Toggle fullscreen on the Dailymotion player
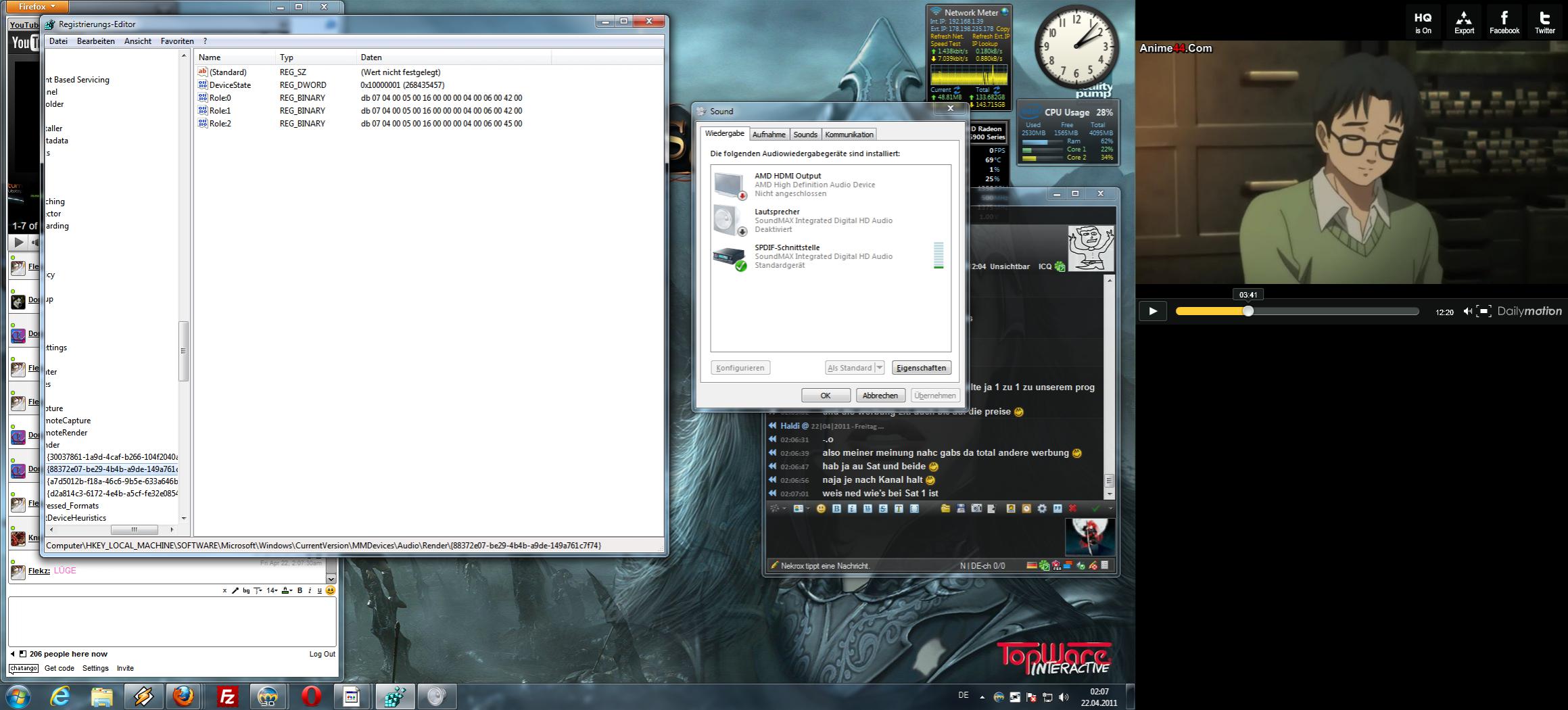 click(1483, 311)
